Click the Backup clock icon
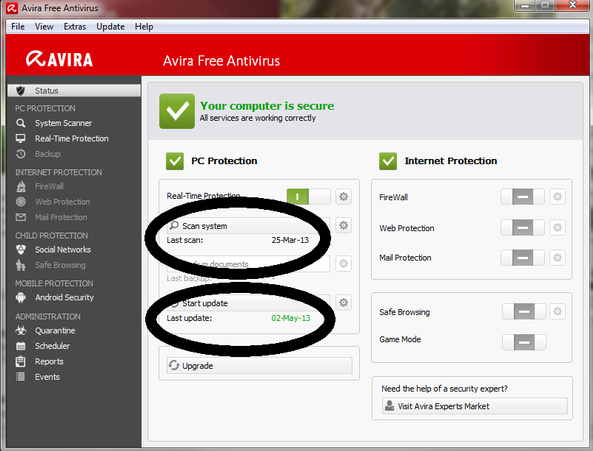The image size is (593, 451). point(20,154)
